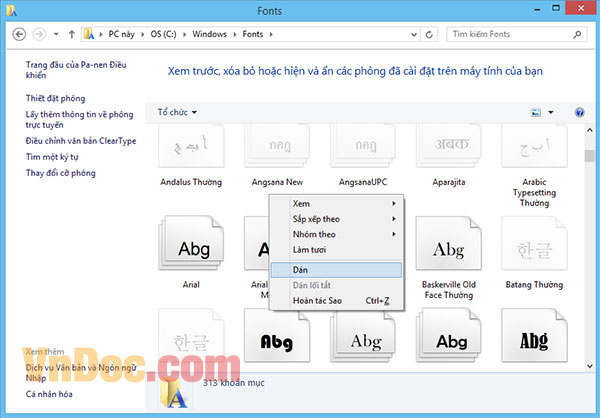This screenshot has width=600, height=418.
Task: Choose 'Dán' to paste the font
Action: pyautogui.click(x=337, y=270)
